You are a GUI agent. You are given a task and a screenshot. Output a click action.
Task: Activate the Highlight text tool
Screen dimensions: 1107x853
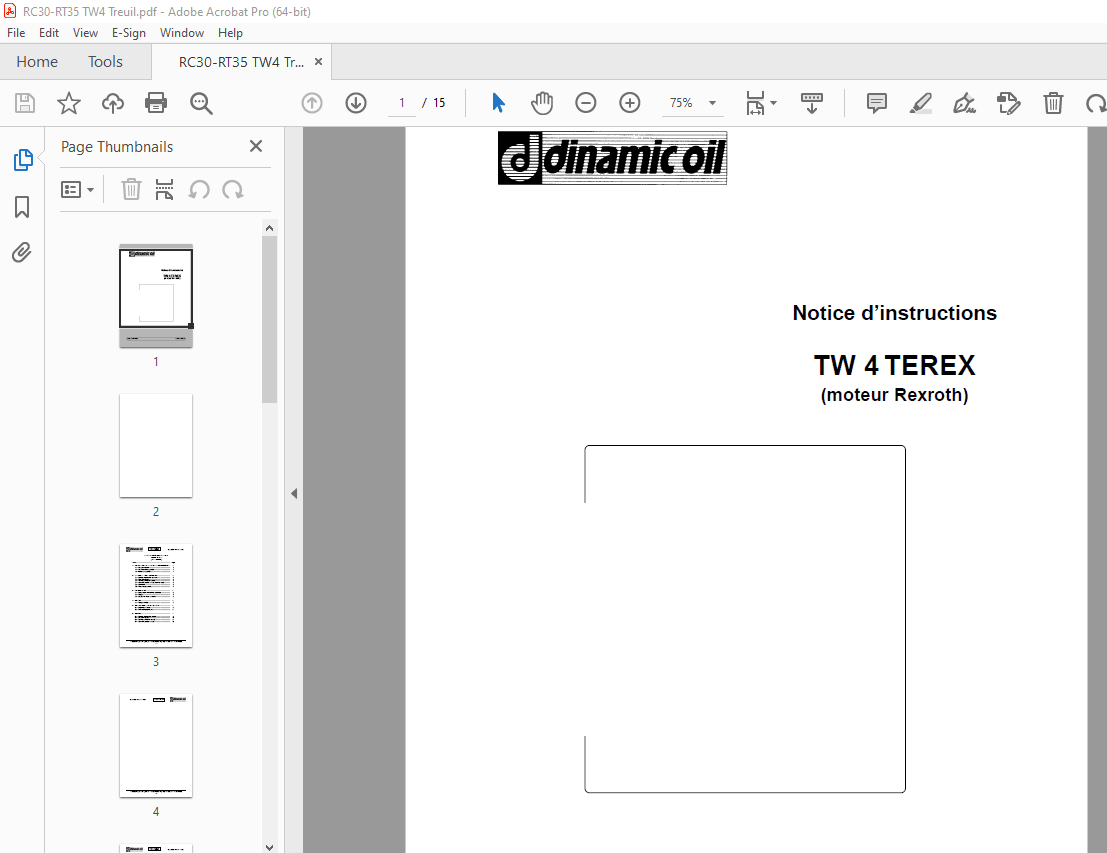pos(920,103)
